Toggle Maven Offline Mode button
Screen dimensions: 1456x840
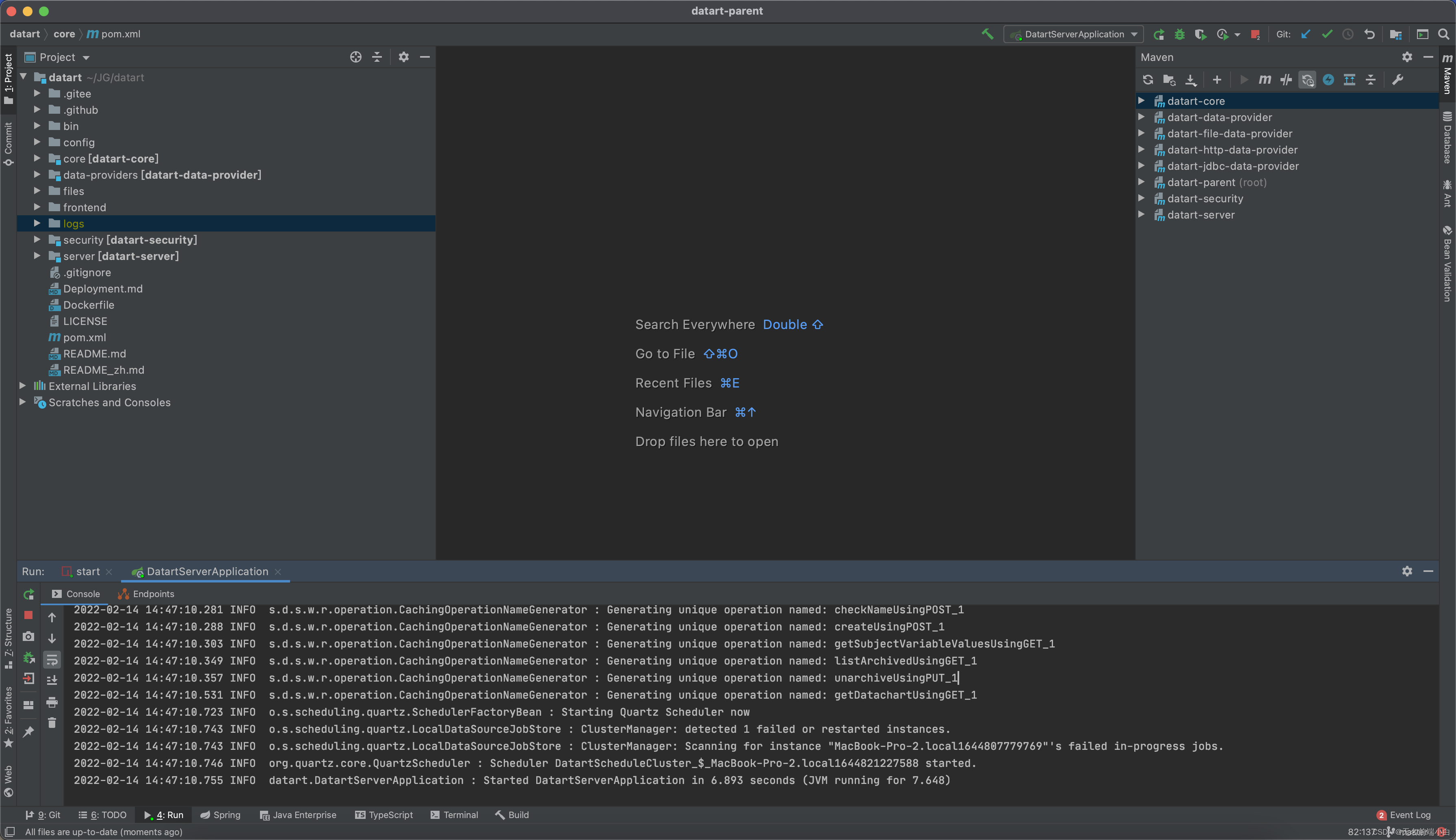click(x=1286, y=80)
